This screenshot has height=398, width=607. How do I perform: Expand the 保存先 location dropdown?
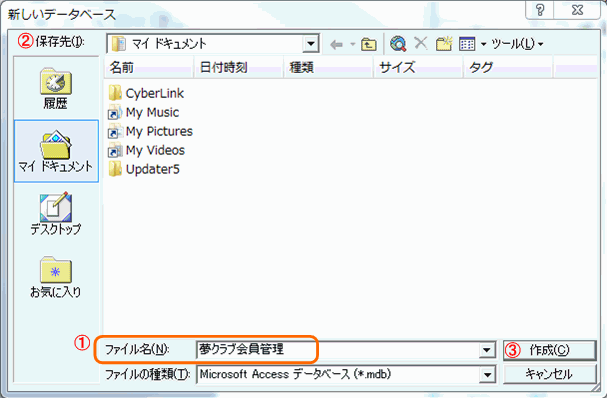click(311, 43)
